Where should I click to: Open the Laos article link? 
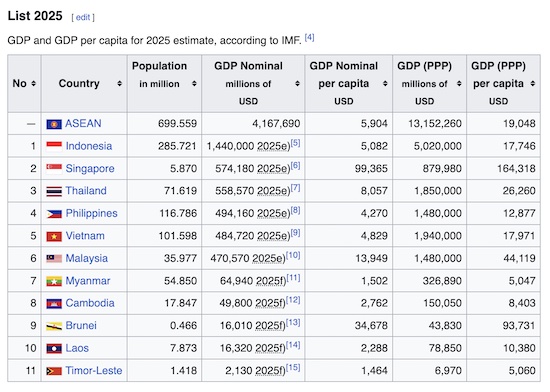tap(77, 348)
